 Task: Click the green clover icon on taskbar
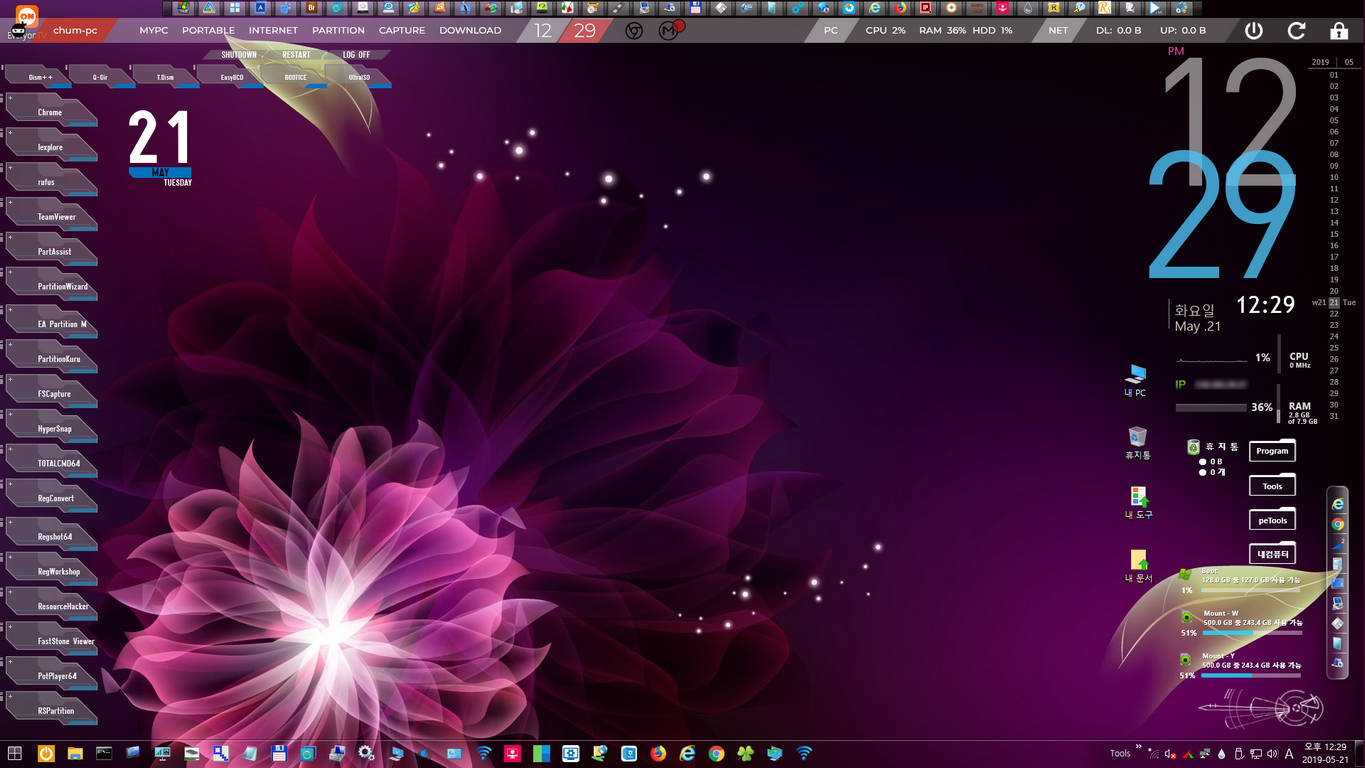click(x=745, y=753)
